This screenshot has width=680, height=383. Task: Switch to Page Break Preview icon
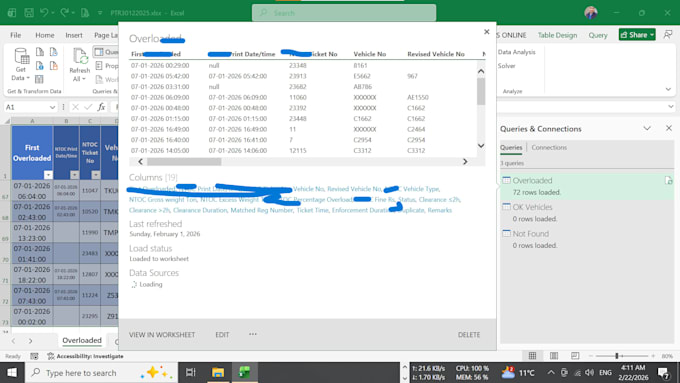[575, 356]
